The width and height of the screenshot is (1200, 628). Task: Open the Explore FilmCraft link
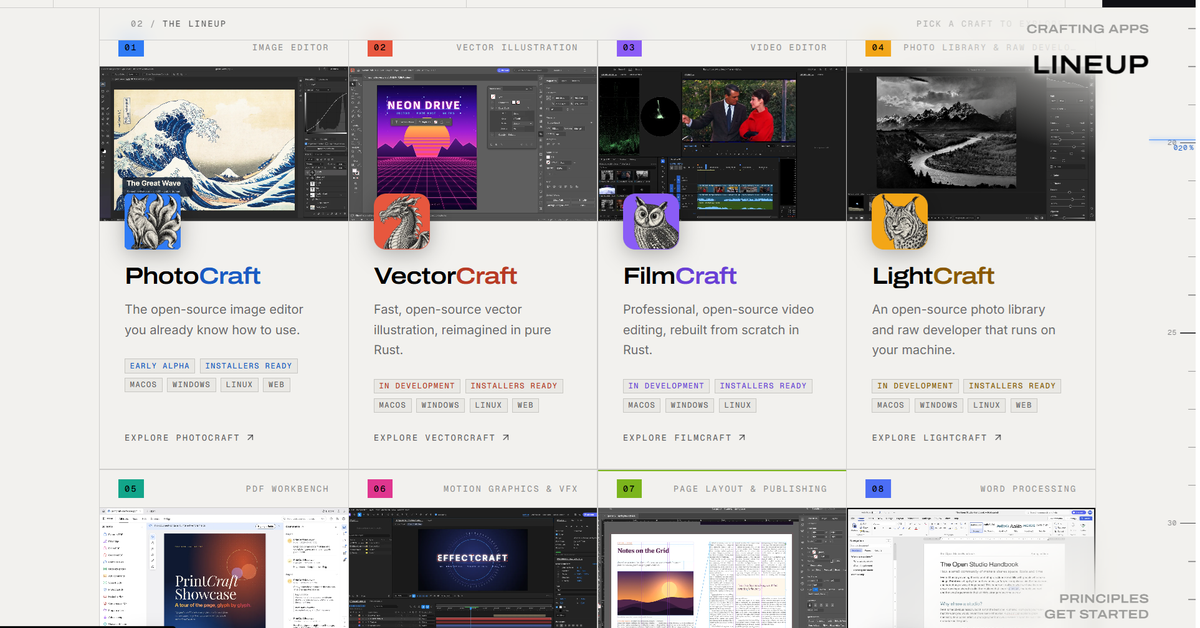point(684,438)
